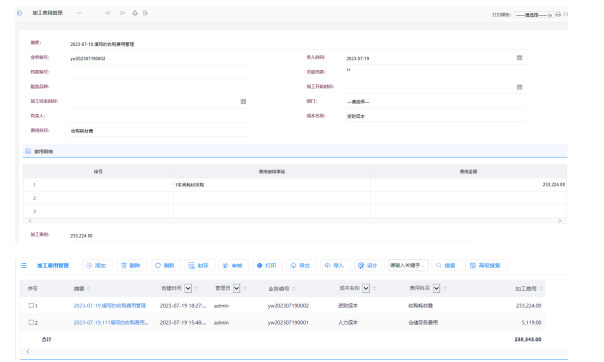Image resolution: width=604 pixels, height=362 pixels.
Task: Go to the previous record arrow in the top bar
Action: pos(108,13)
